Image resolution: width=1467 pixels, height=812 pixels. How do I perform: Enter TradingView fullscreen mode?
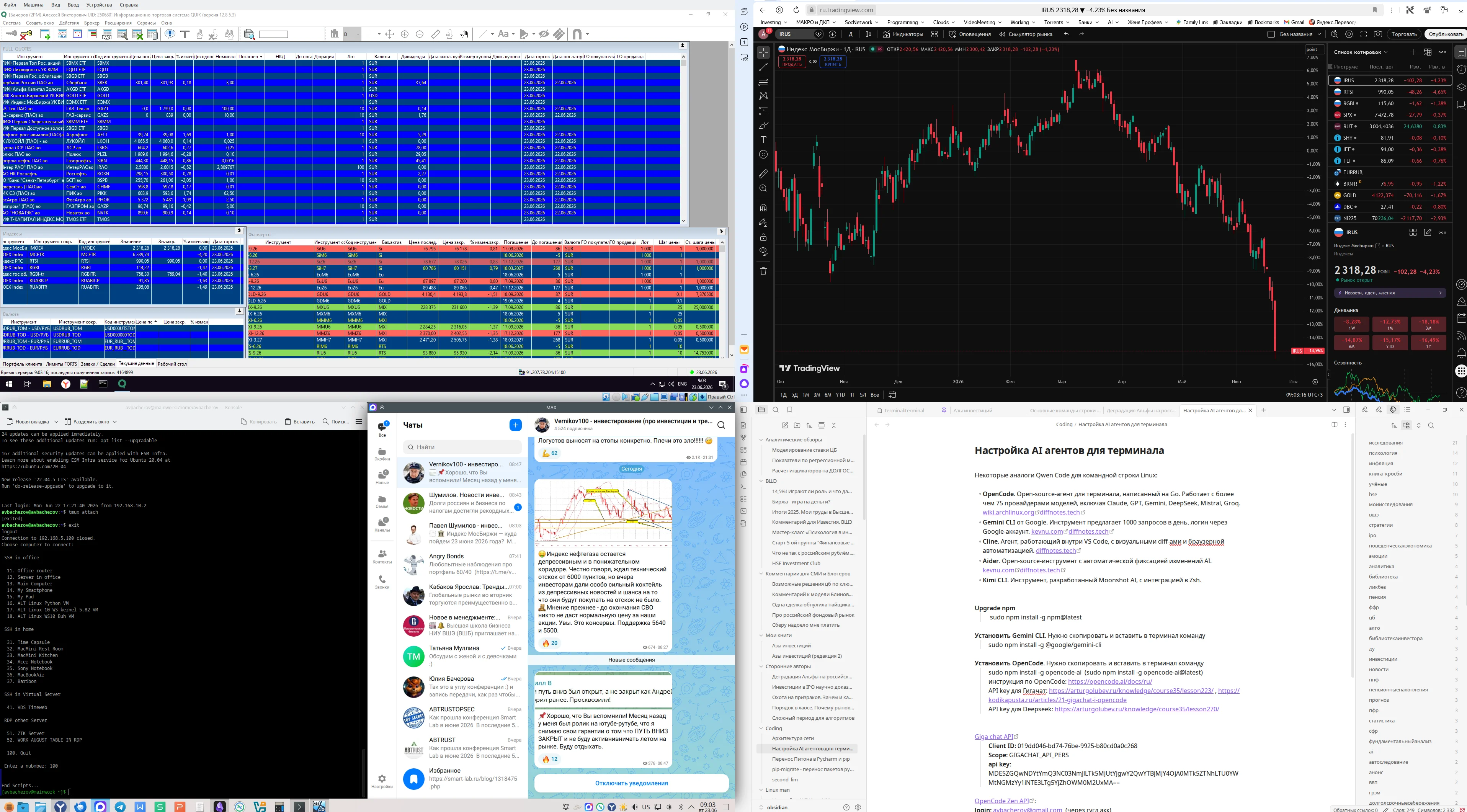tap(1363, 34)
